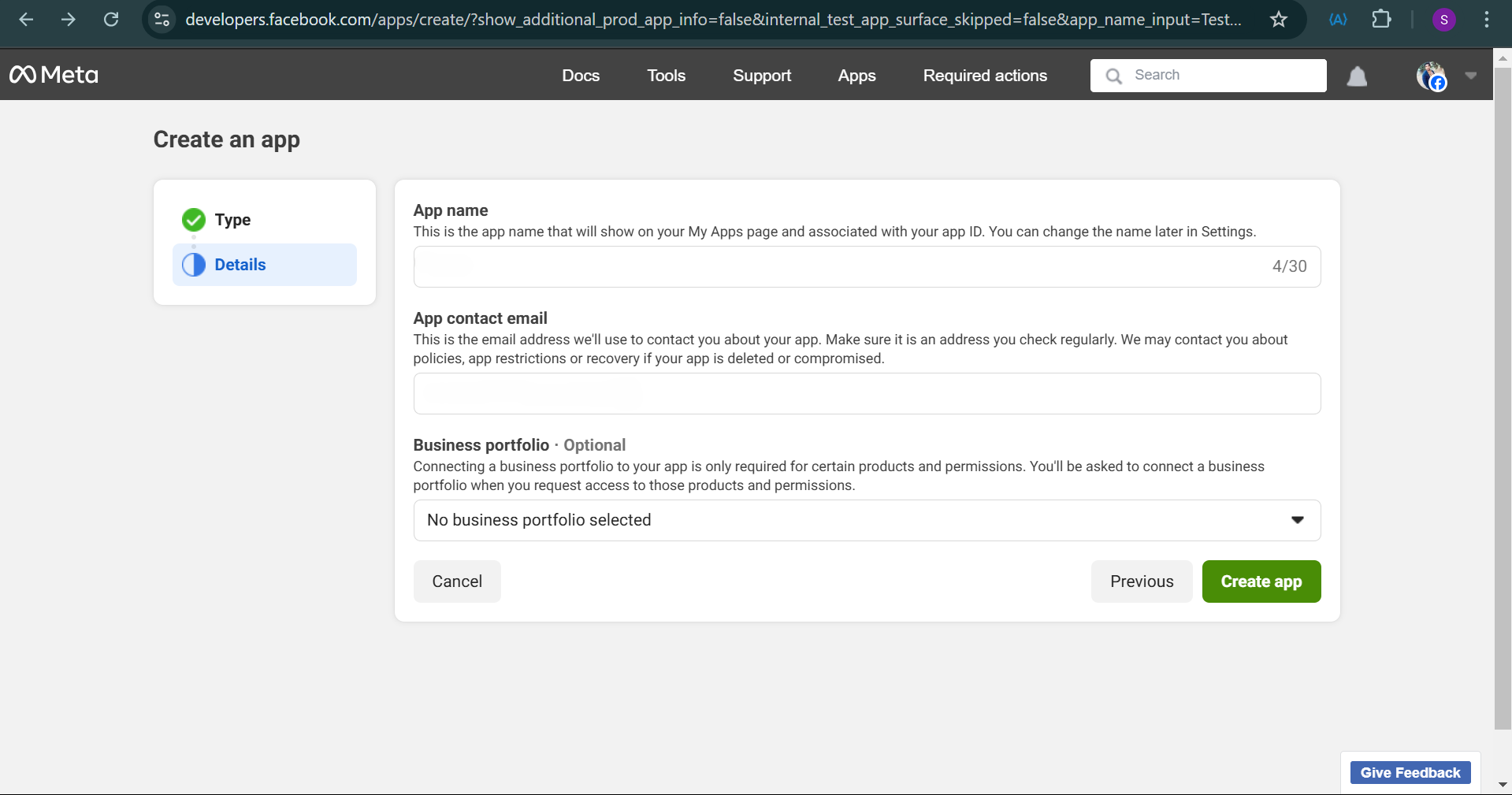Click inside the App name input field
The width and height of the screenshot is (1512, 795).
tap(788, 266)
